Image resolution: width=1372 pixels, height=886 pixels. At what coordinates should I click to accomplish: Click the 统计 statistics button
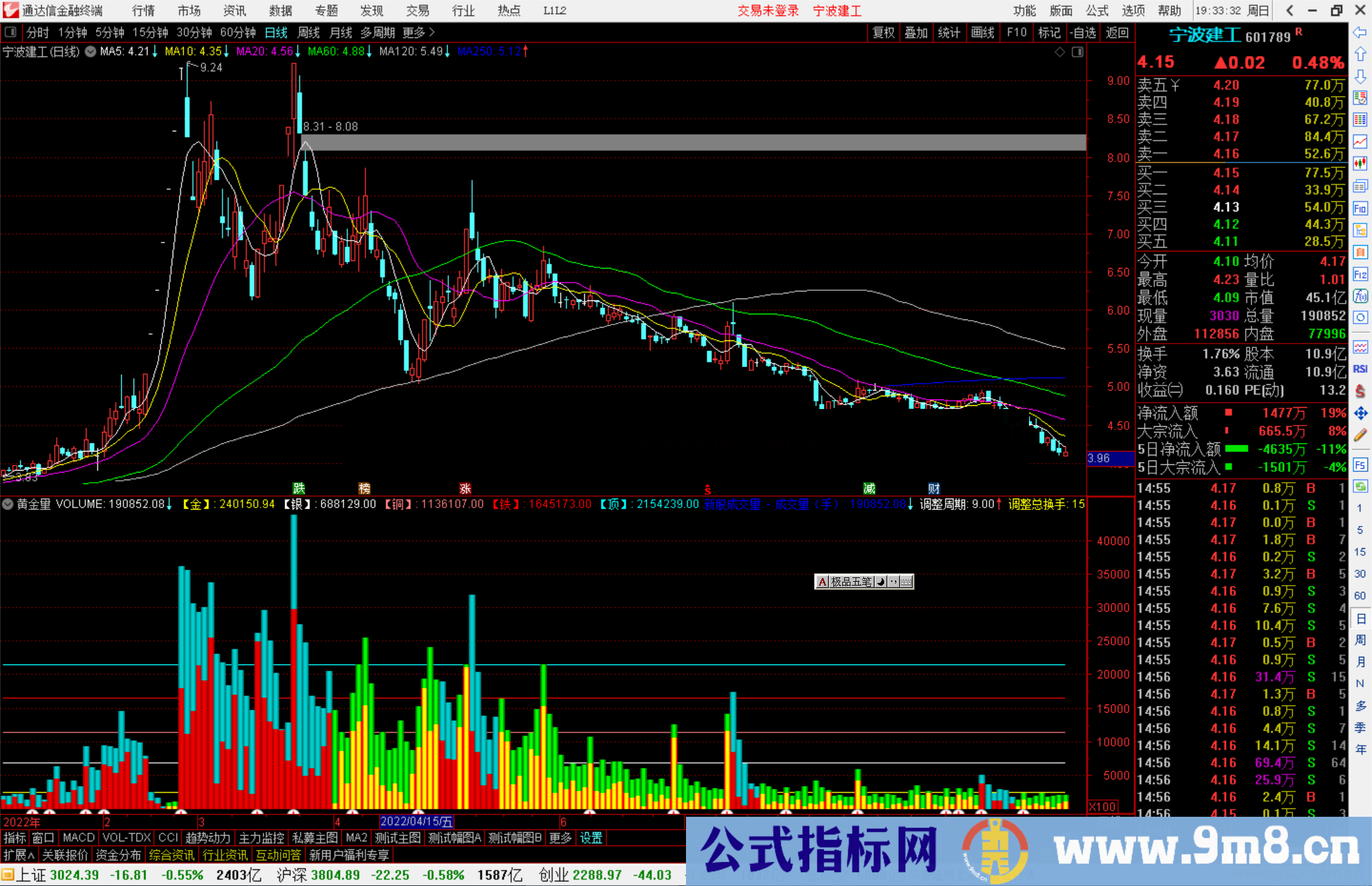coord(949,32)
